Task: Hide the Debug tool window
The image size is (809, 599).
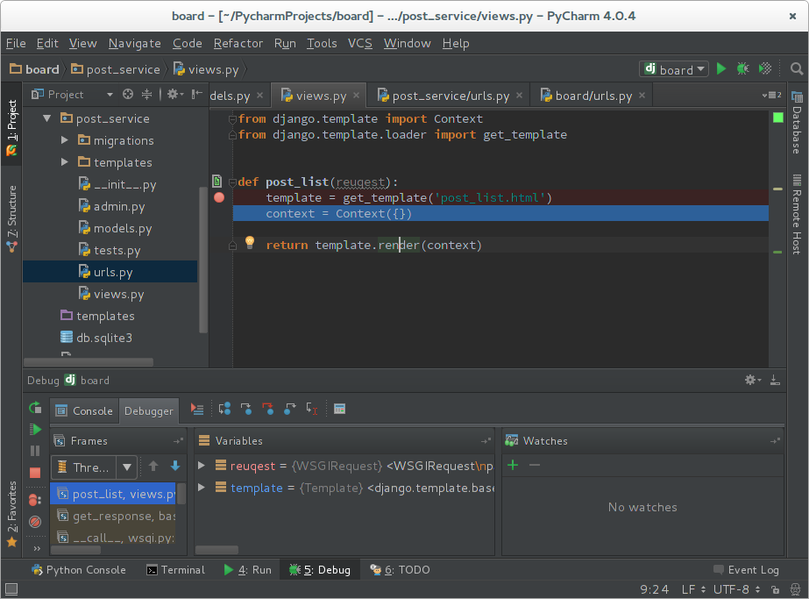Action: coord(775,380)
